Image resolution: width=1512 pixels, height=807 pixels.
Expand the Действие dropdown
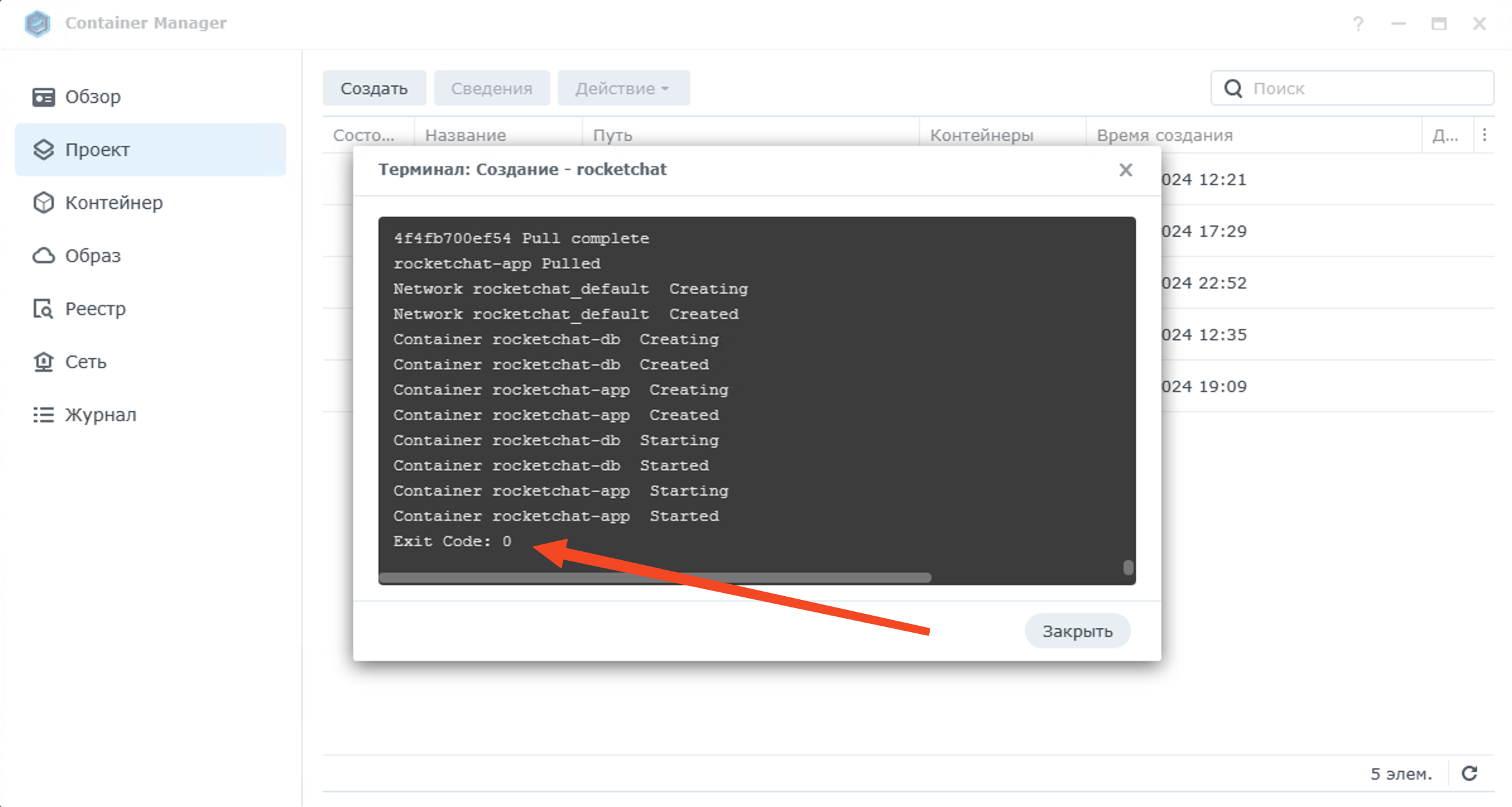tap(623, 88)
